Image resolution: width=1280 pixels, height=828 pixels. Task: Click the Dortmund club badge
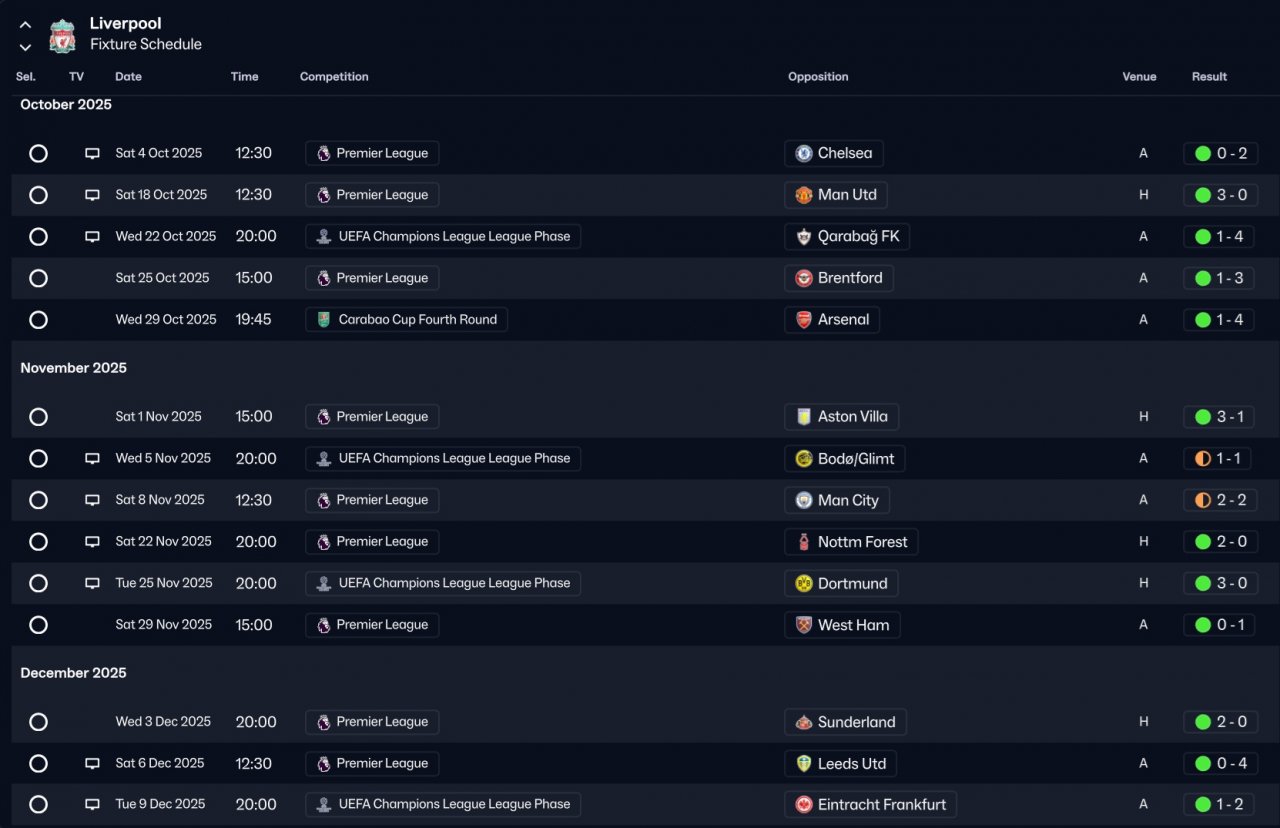[x=803, y=583]
